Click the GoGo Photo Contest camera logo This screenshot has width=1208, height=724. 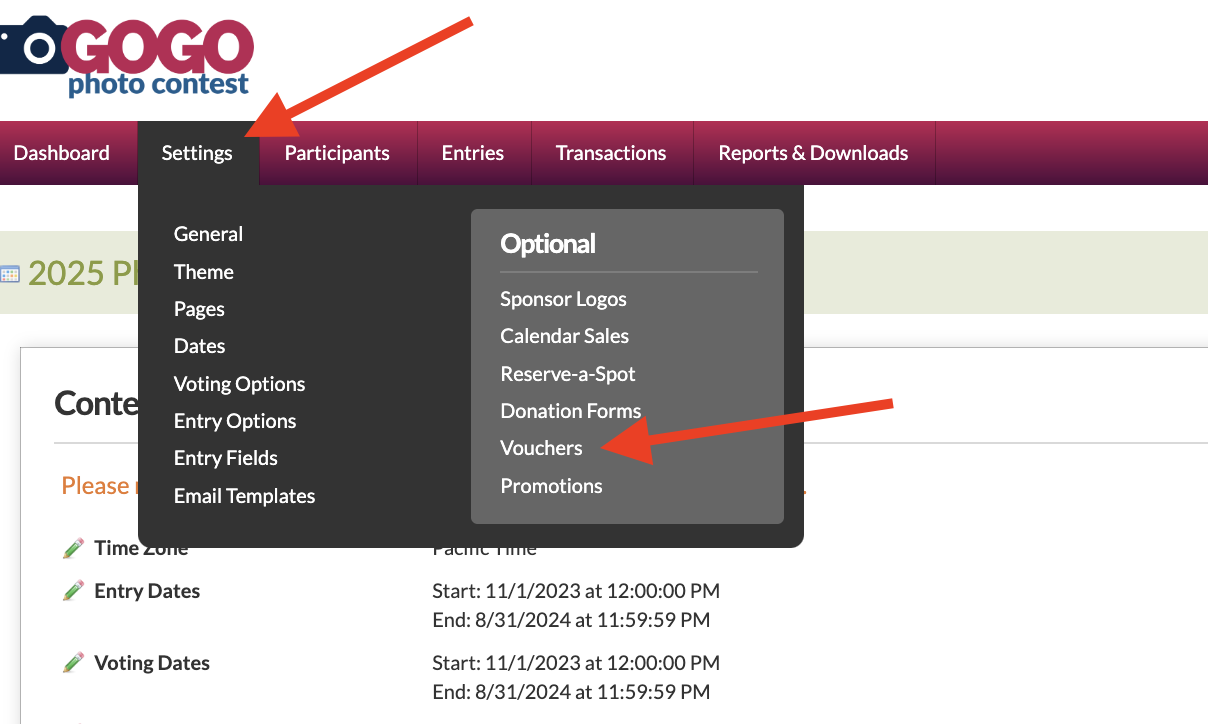click(125, 55)
